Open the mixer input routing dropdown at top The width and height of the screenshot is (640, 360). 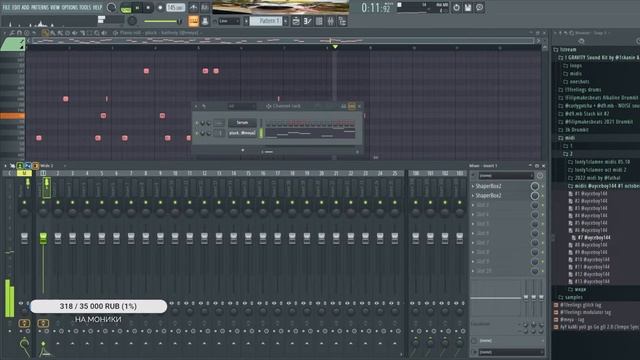(x=506, y=176)
